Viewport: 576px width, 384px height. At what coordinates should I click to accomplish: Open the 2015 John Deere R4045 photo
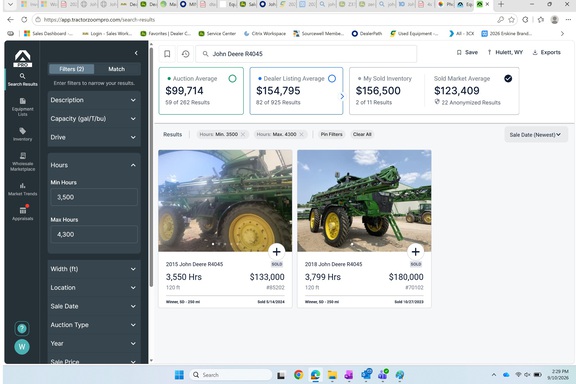click(x=225, y=201)
